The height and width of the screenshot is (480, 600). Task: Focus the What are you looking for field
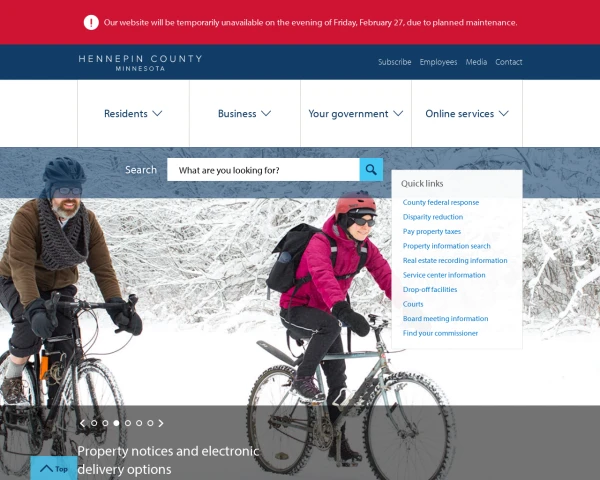(263, 170)
